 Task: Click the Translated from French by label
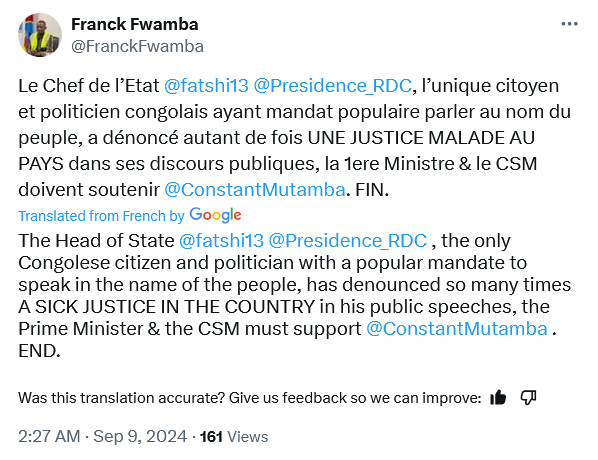click(101, 216)
